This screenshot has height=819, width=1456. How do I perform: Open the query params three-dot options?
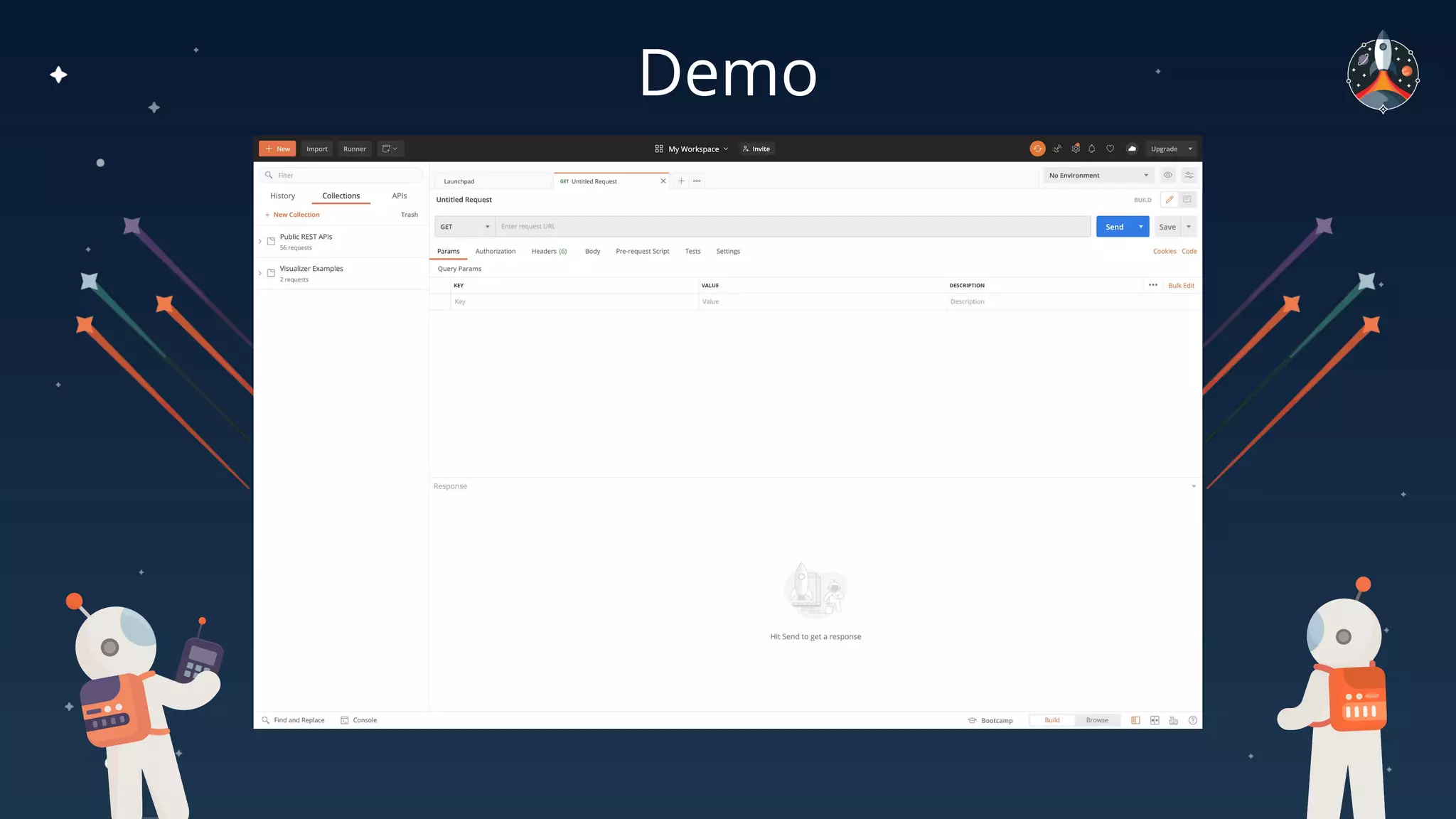click(x=1153, y=285)
